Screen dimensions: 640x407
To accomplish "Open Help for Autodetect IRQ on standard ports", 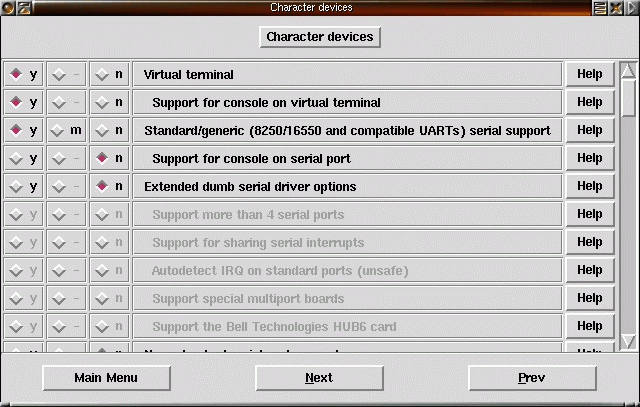I will click(x=589, y=270).
